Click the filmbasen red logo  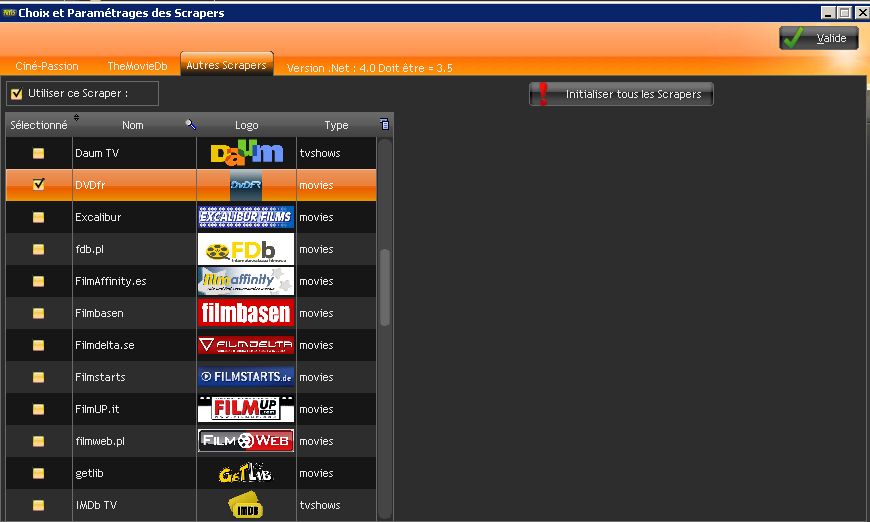[246, 313]
